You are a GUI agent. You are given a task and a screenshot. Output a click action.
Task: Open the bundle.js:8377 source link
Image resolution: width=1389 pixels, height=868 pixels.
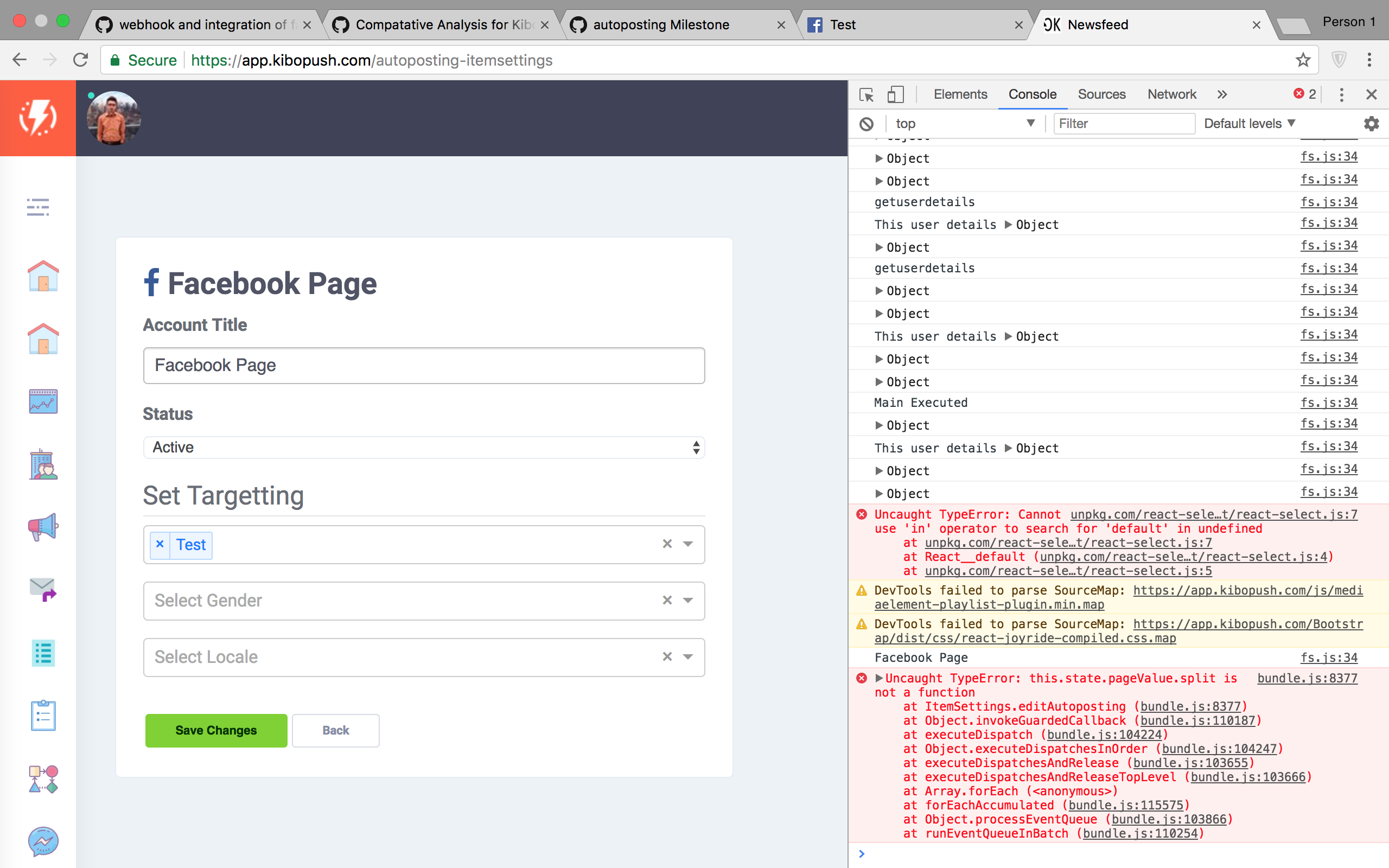1307,678
